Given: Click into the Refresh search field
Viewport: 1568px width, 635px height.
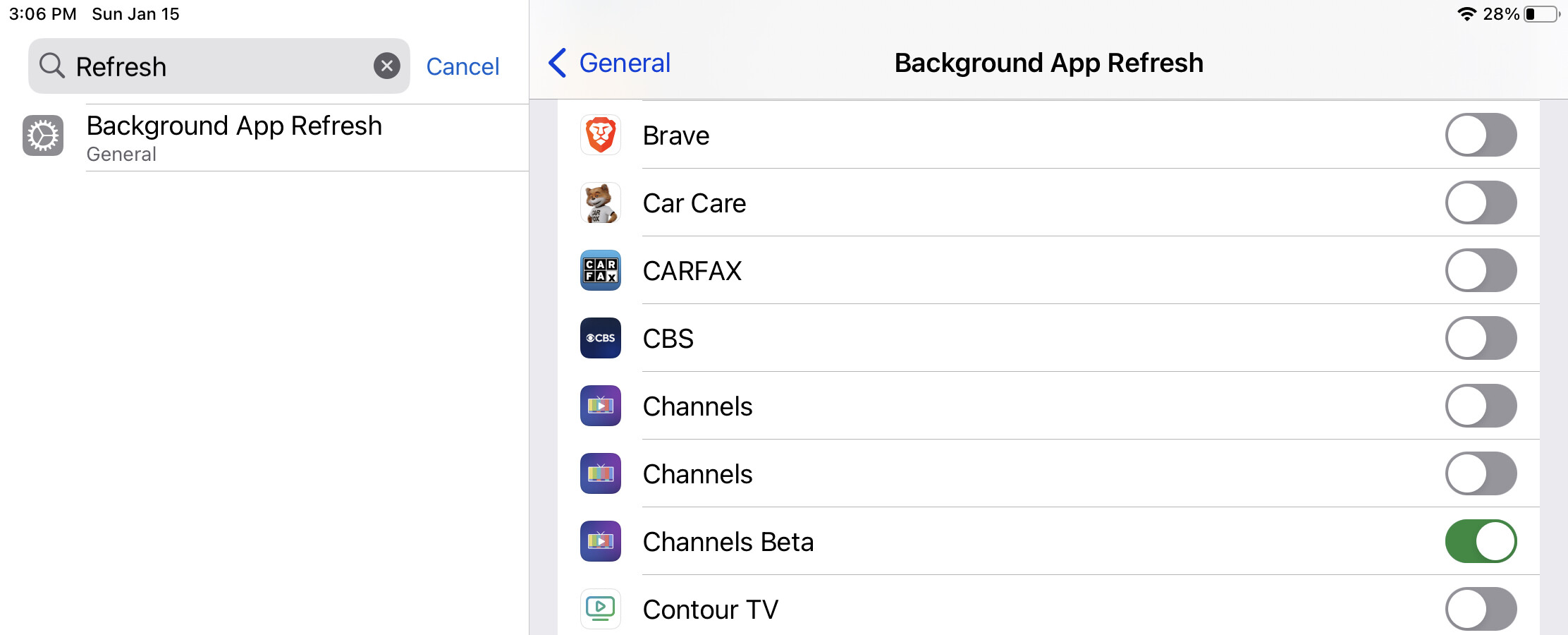Looking at the screenshot, I should 219,66.
